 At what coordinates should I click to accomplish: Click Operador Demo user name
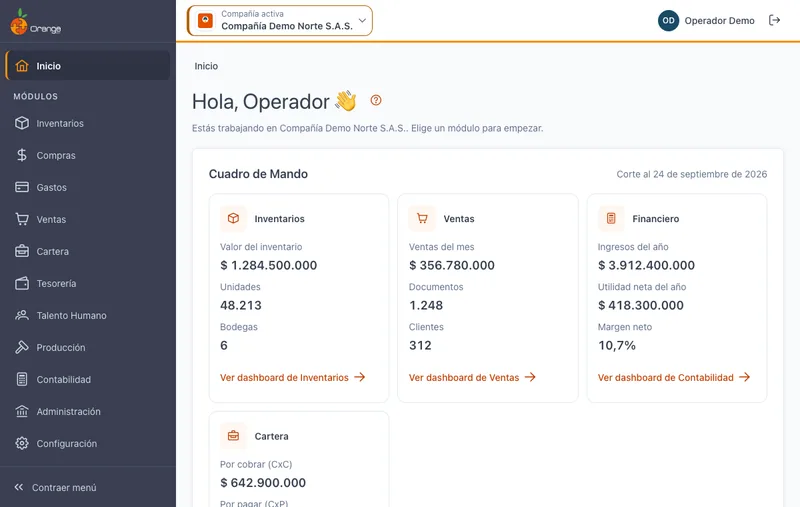719,20
